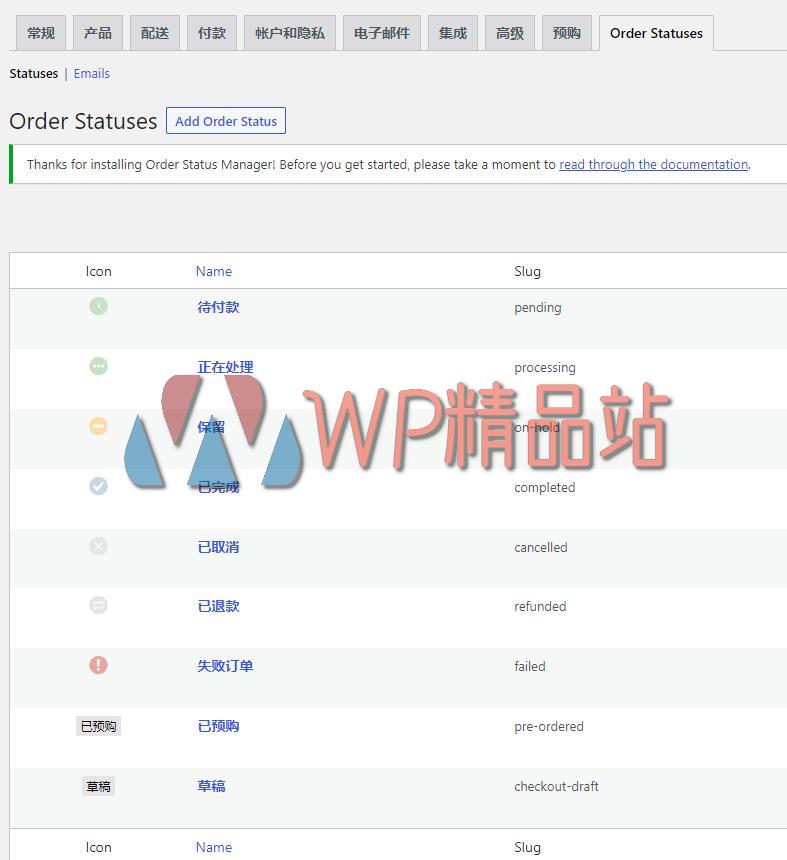The width and height of the screenshot is (787, 860).
Task: Open the 待付款 status name link
Action: (x=218, y=307)
